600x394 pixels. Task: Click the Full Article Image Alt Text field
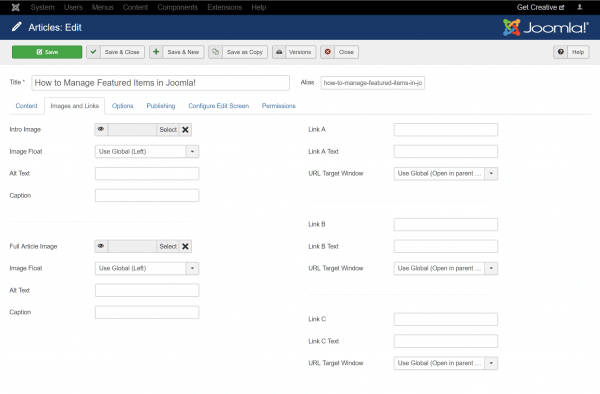point(147,290)
